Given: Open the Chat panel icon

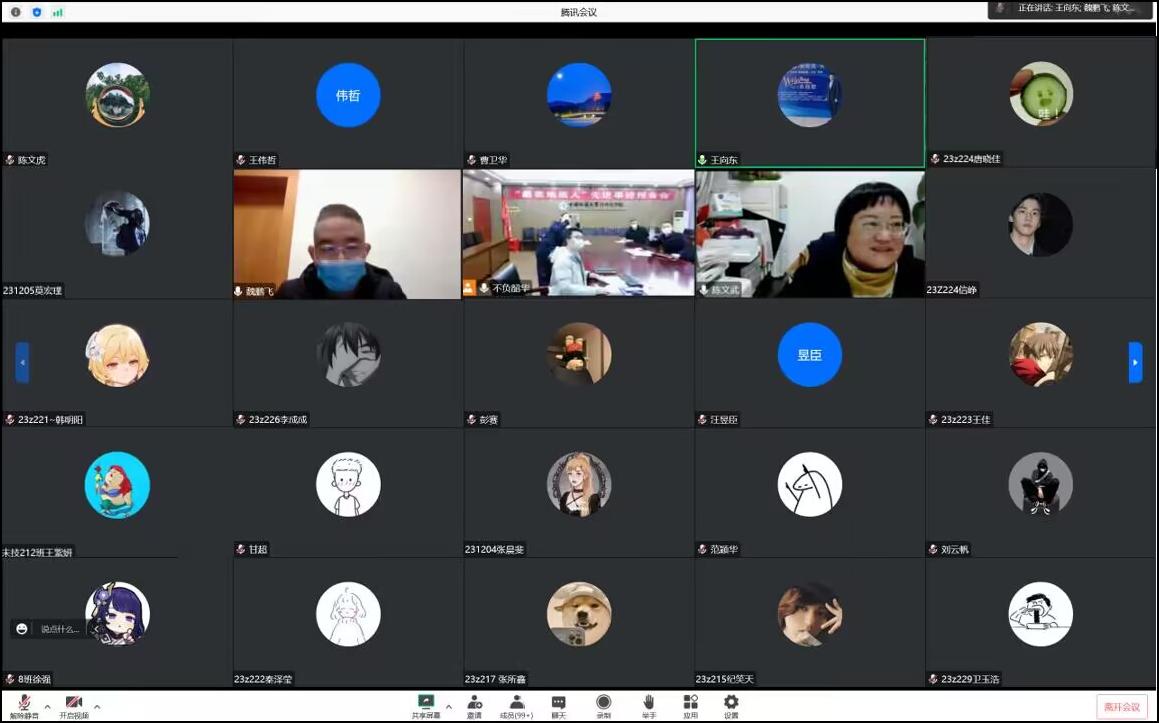Looking at the screenshot, I should tap(559, 704).
